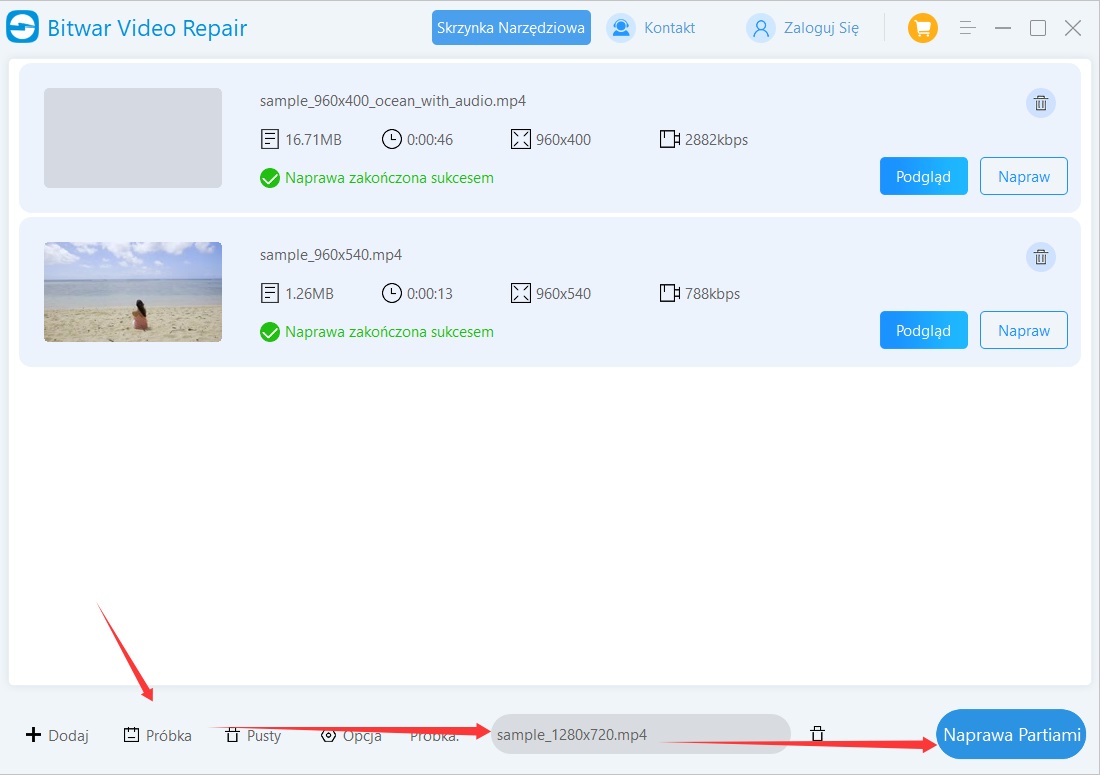Click the beach thumbnail of sample_960x540

point(133,292)
